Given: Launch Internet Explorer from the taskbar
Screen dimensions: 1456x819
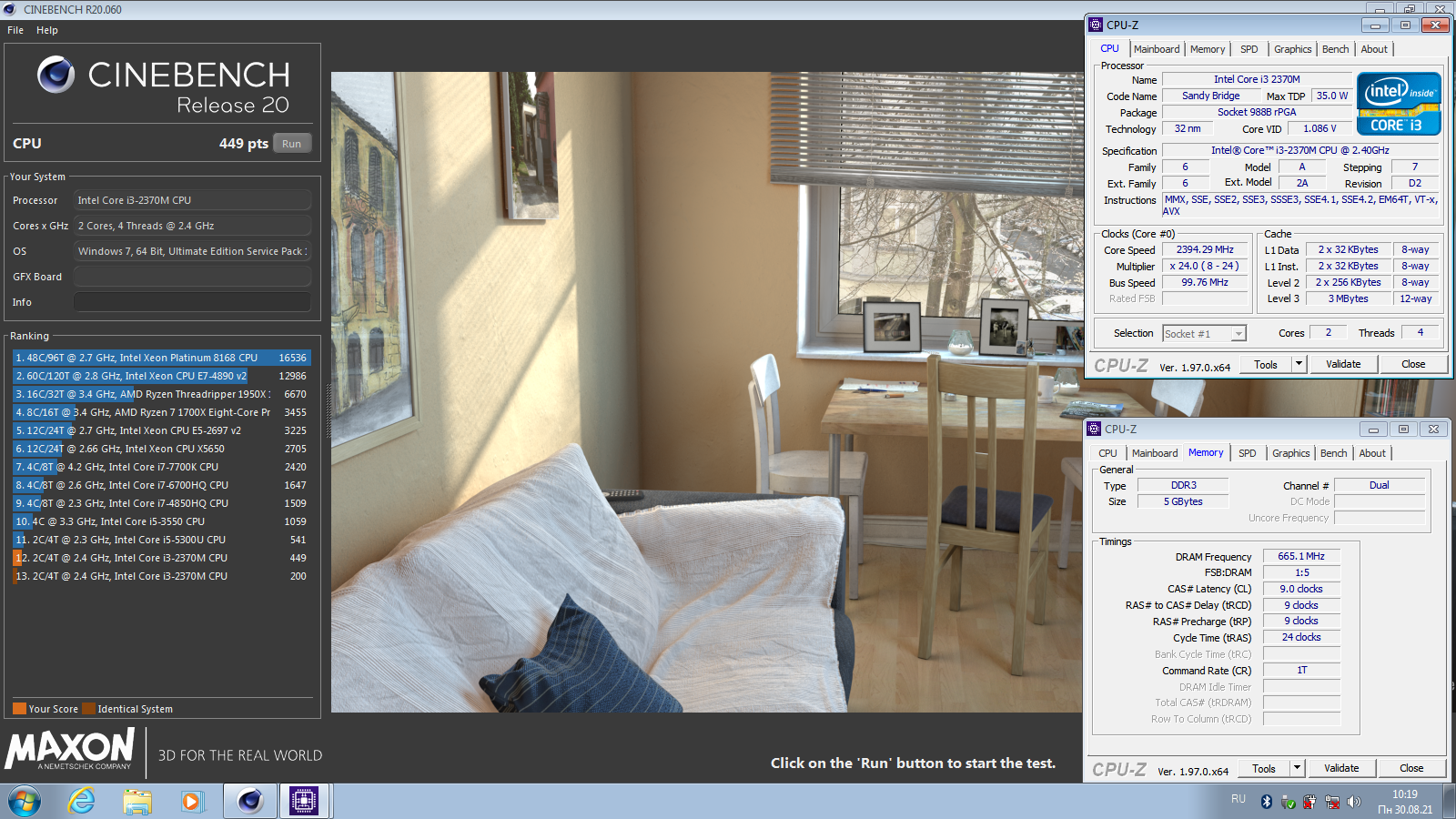Looking at the screenshot, I should (82, 801).
